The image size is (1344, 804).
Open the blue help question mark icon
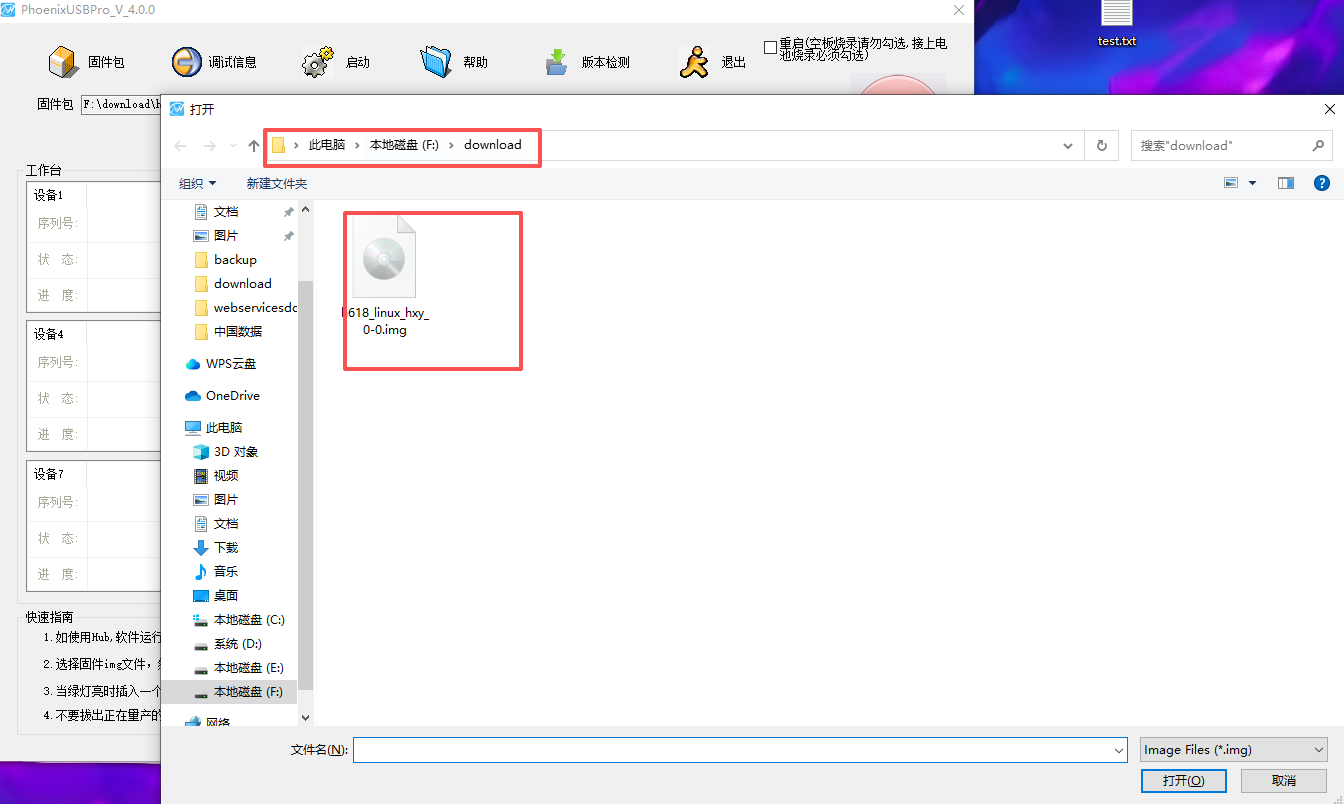point(1321,183)
